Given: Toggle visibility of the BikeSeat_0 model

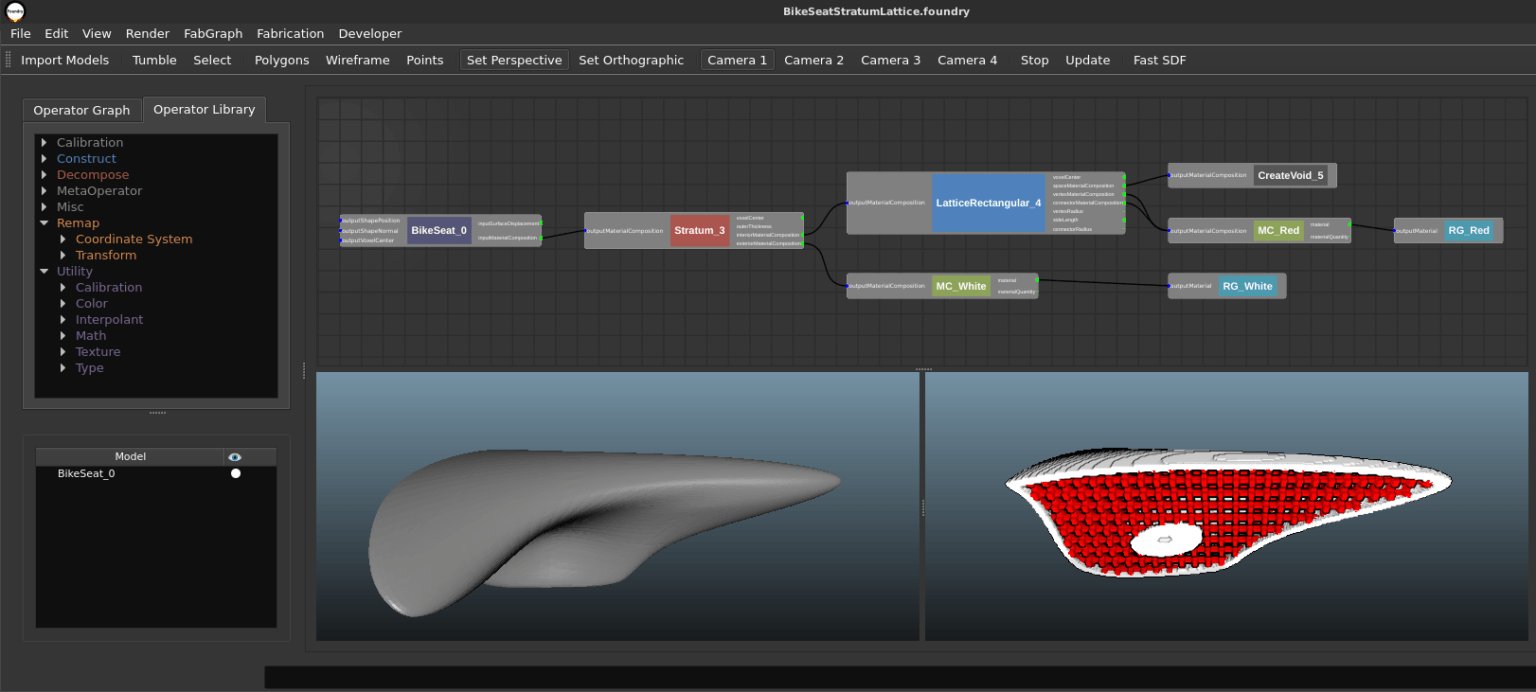Looking at the screenshot, I should [236, 473].
